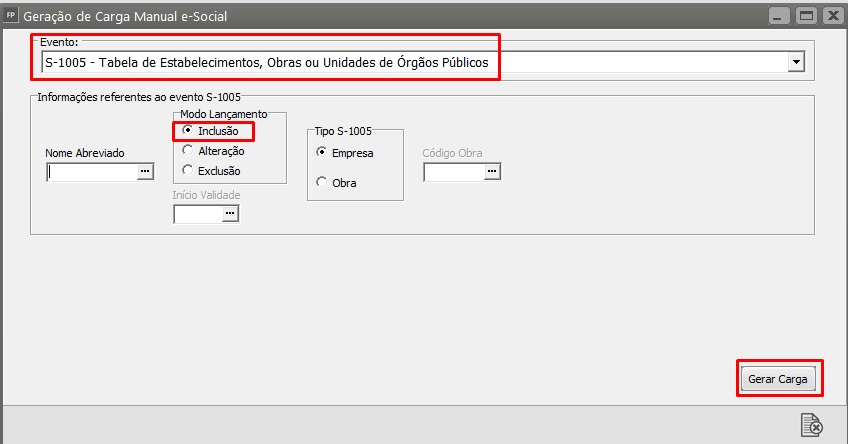Close the Geração de Carga Manual window
The width and height of the screenshot is (848, 444).
pos(830,15)
